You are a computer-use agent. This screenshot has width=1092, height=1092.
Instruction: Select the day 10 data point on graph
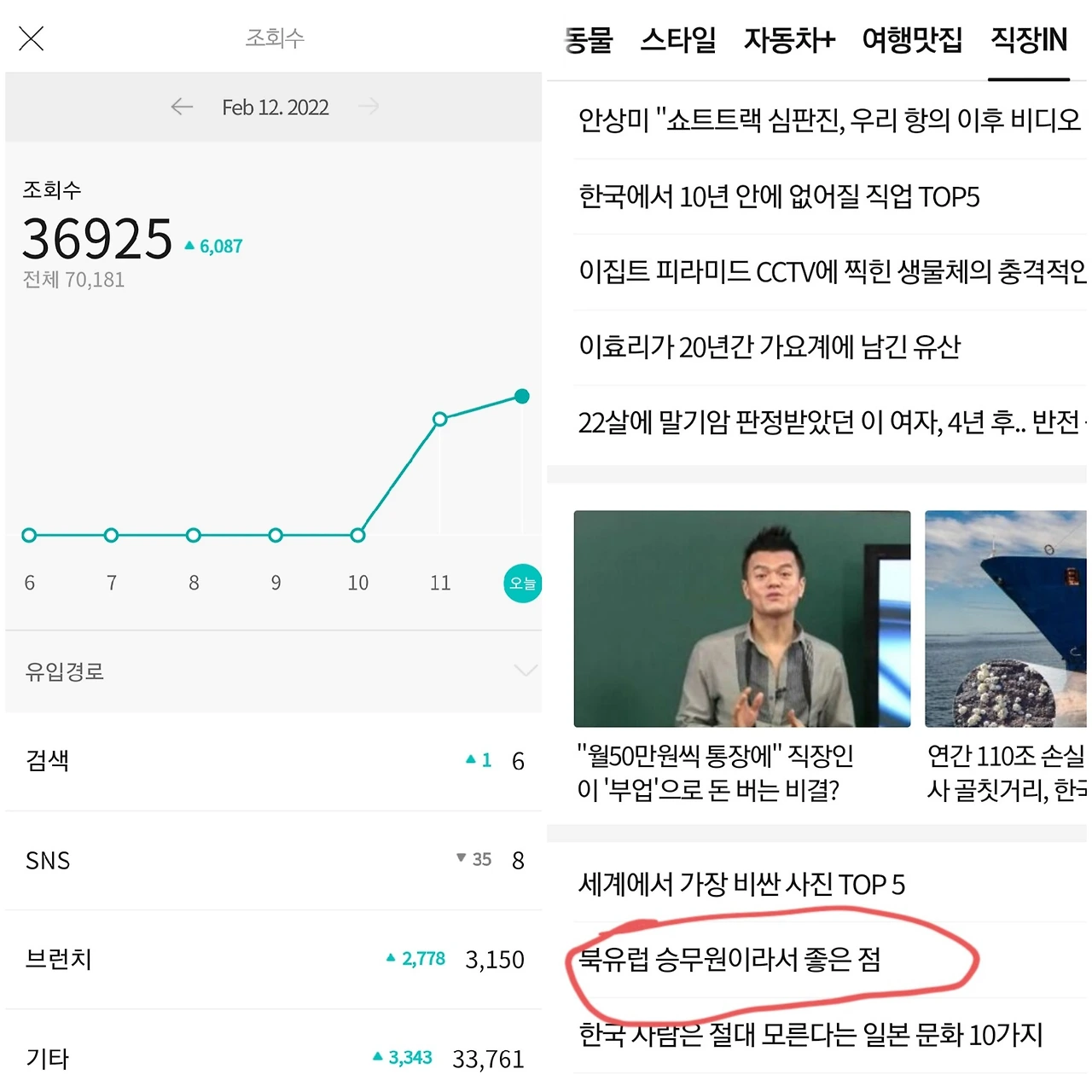pyautogui.click(x=358, y=535)
